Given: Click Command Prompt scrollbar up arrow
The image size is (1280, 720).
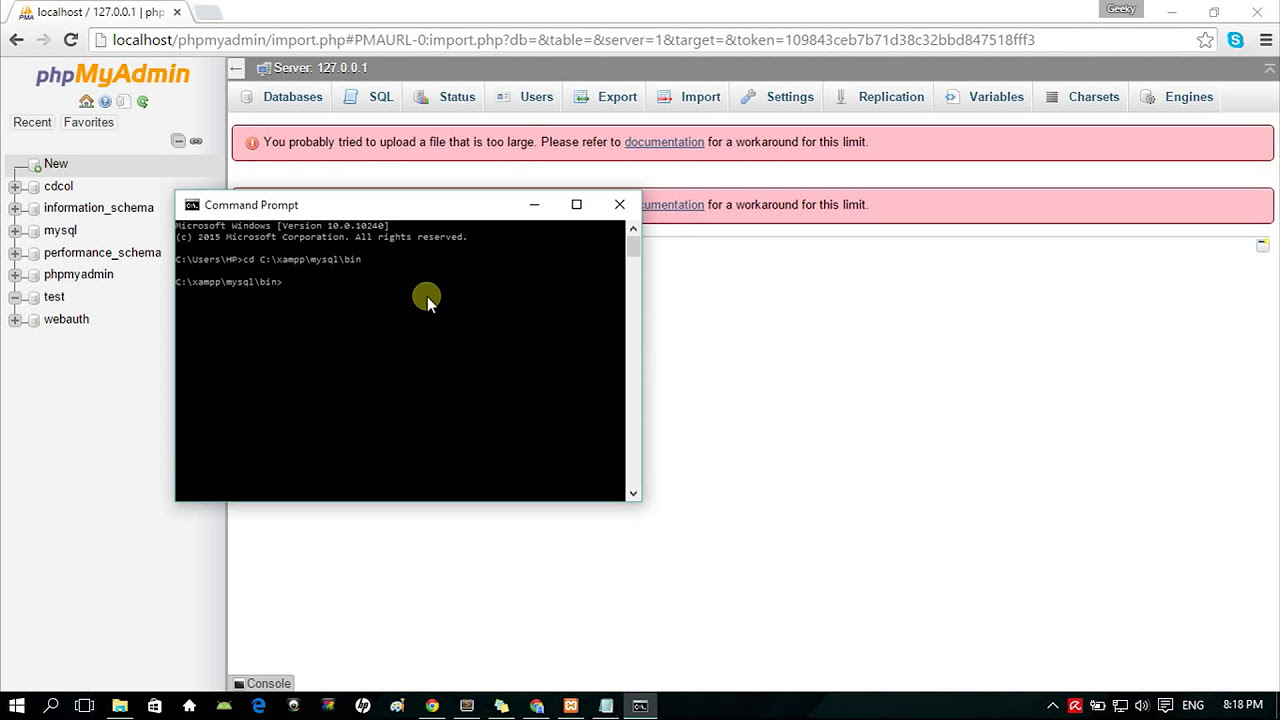Looking at the screenshot, I should pyautogui.click(x=633, y=228).
